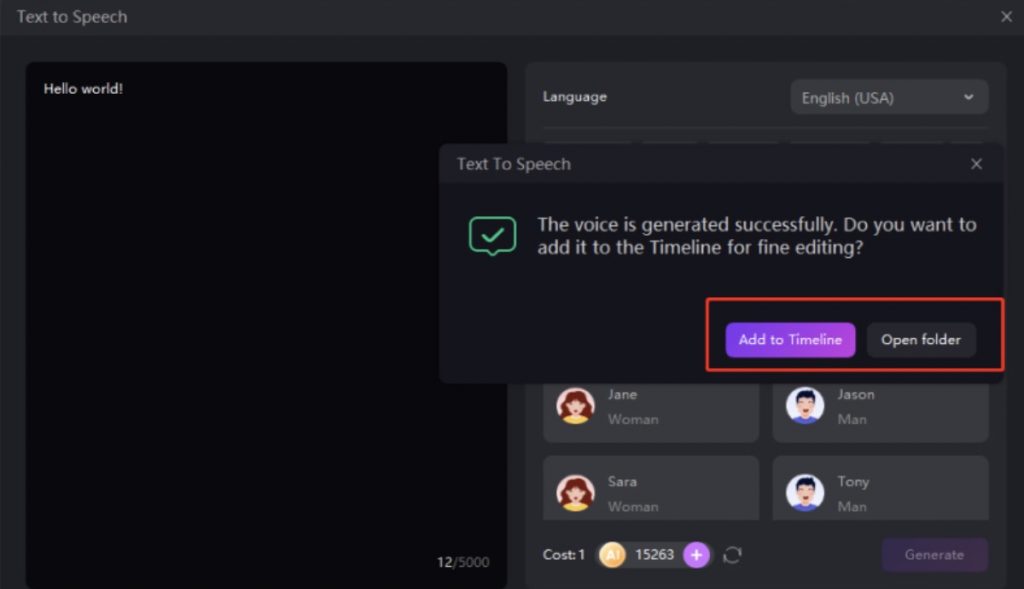Click the 15263 credits balance
1024x589 pixels.
click(654, 555)
